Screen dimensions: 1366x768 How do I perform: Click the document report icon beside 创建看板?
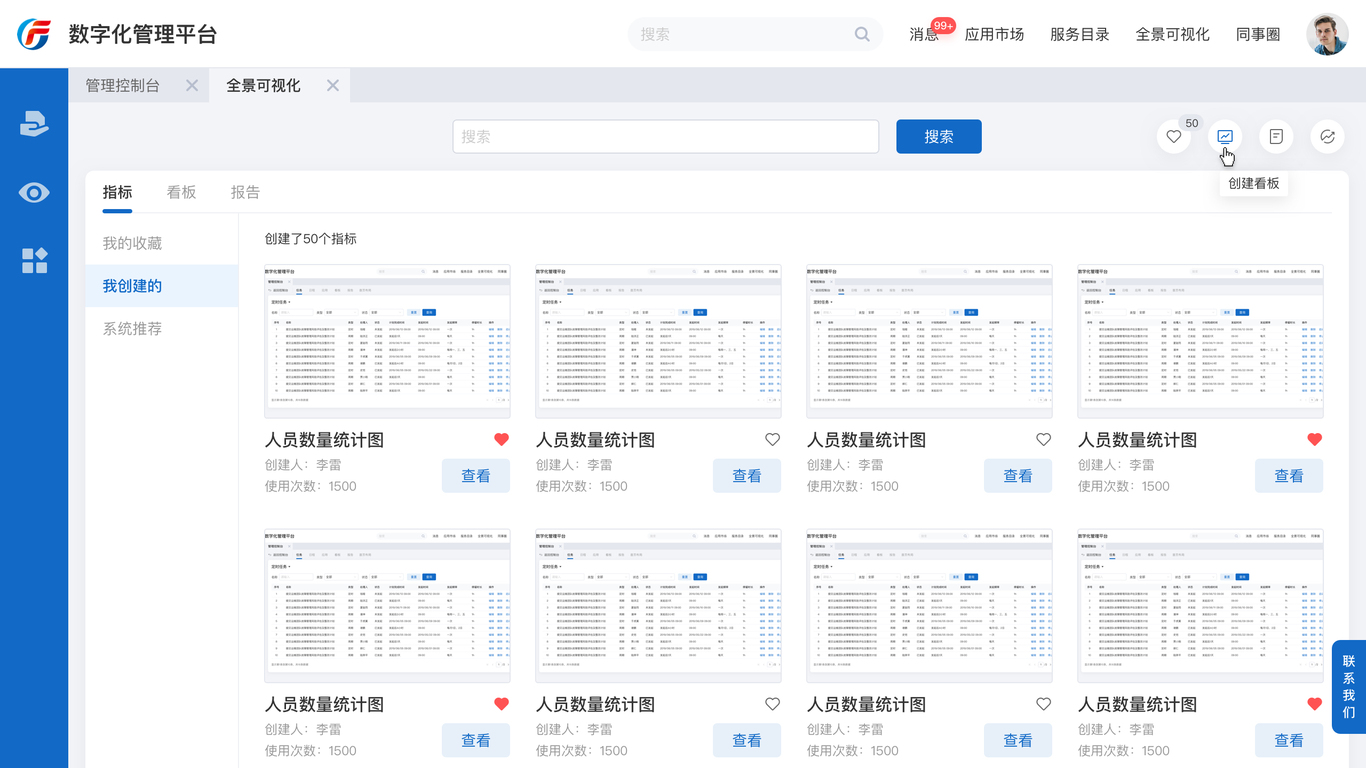point(1276,137)
